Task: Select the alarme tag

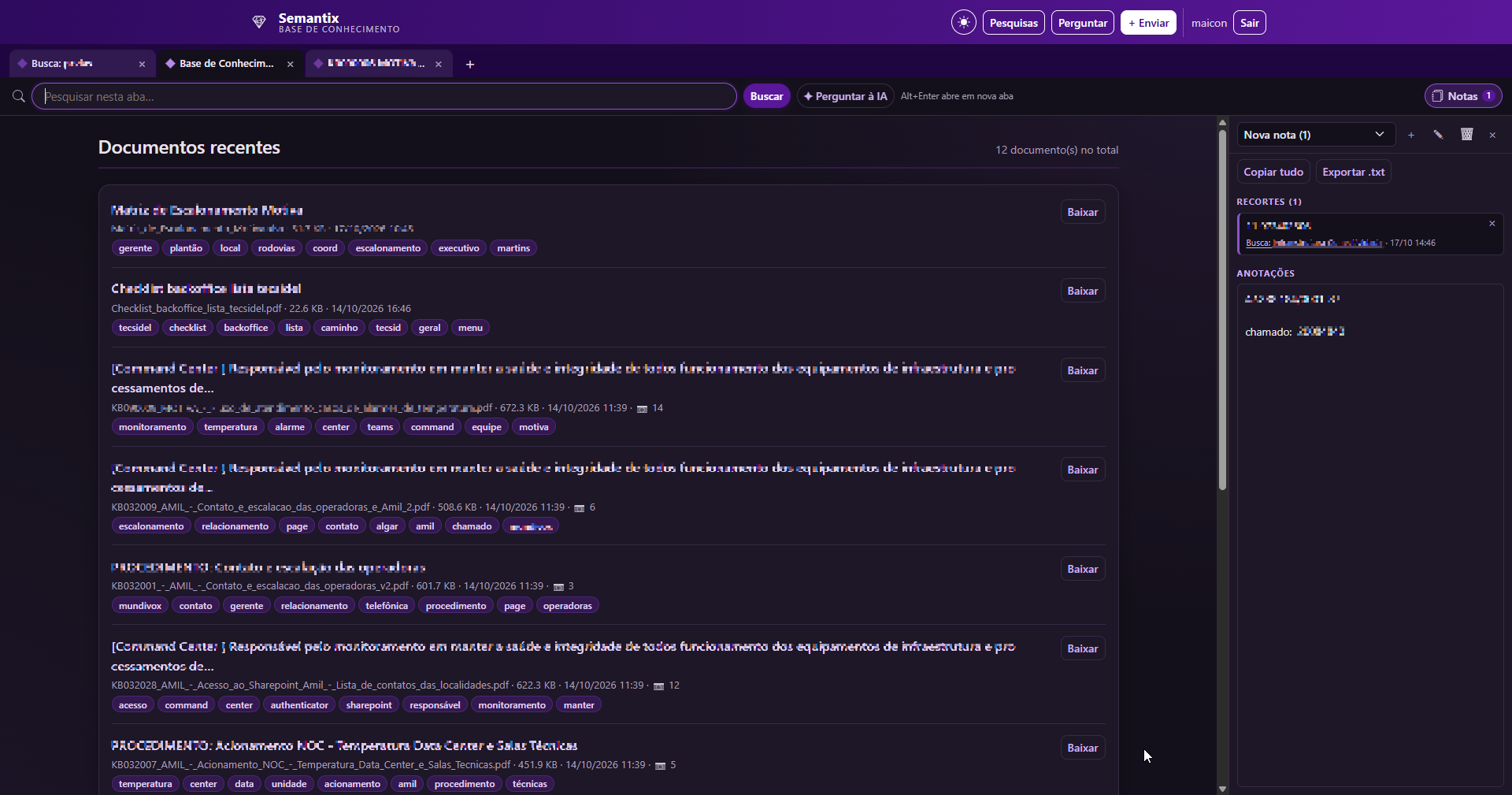Action: (289, 427)
